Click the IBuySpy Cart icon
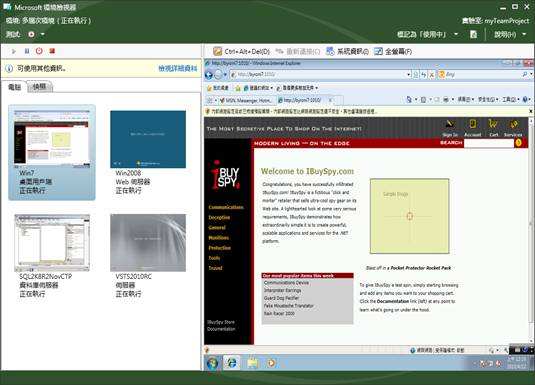The height and width of the screenshot is (385, 535). pos(493,128)
